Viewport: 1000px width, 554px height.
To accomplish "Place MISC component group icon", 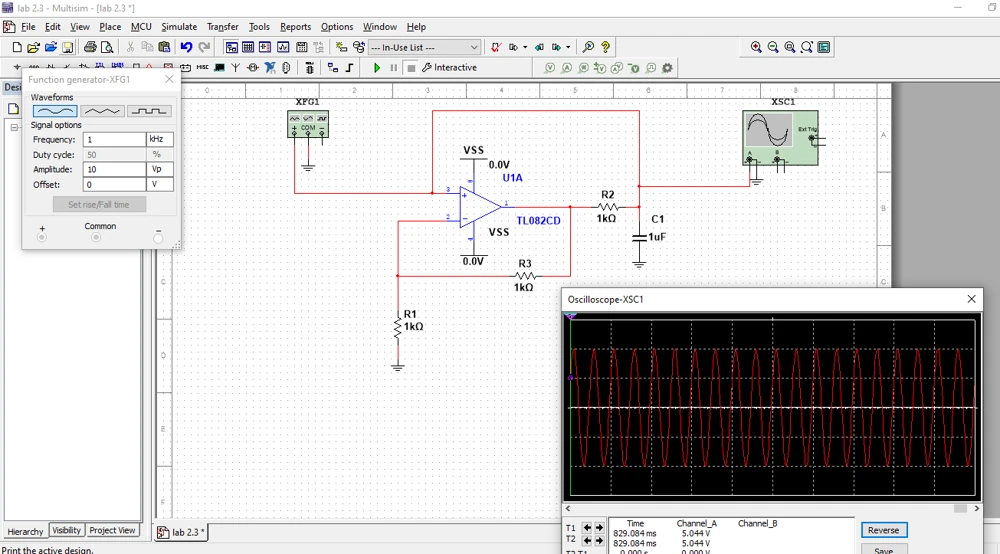I will 202,67.
